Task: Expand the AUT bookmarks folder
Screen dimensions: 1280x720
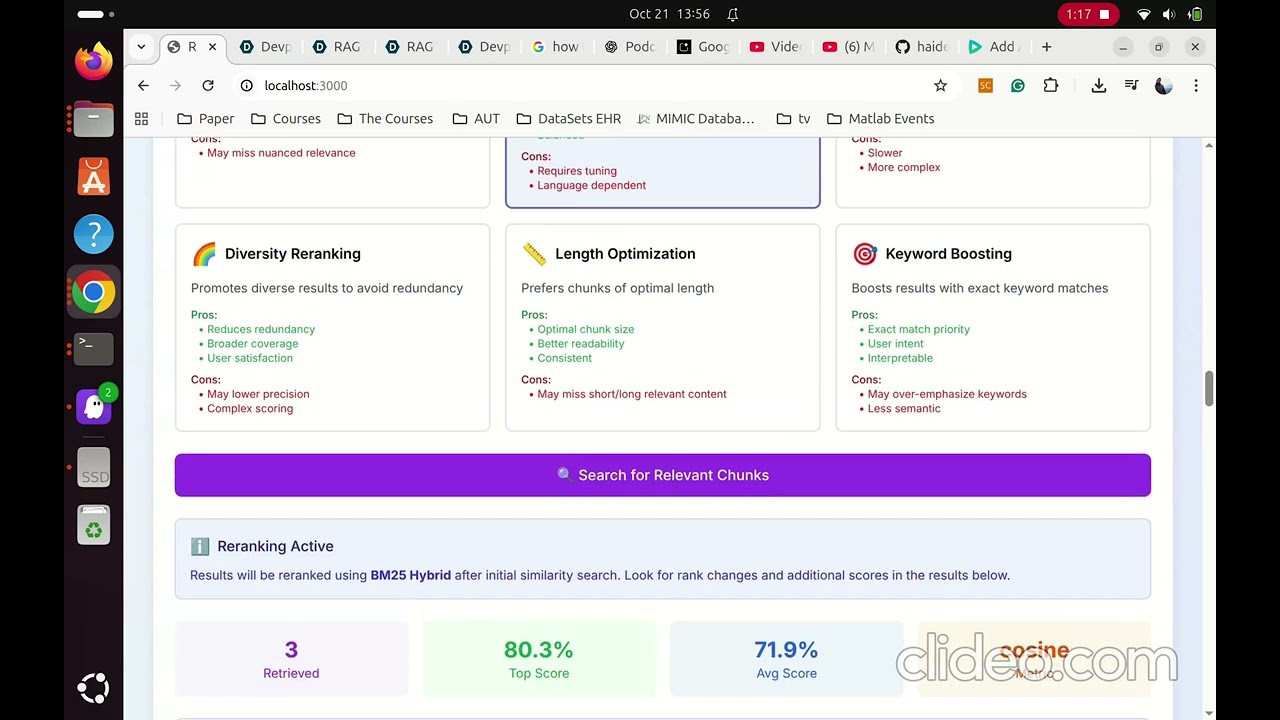Action: coord(476,118)
